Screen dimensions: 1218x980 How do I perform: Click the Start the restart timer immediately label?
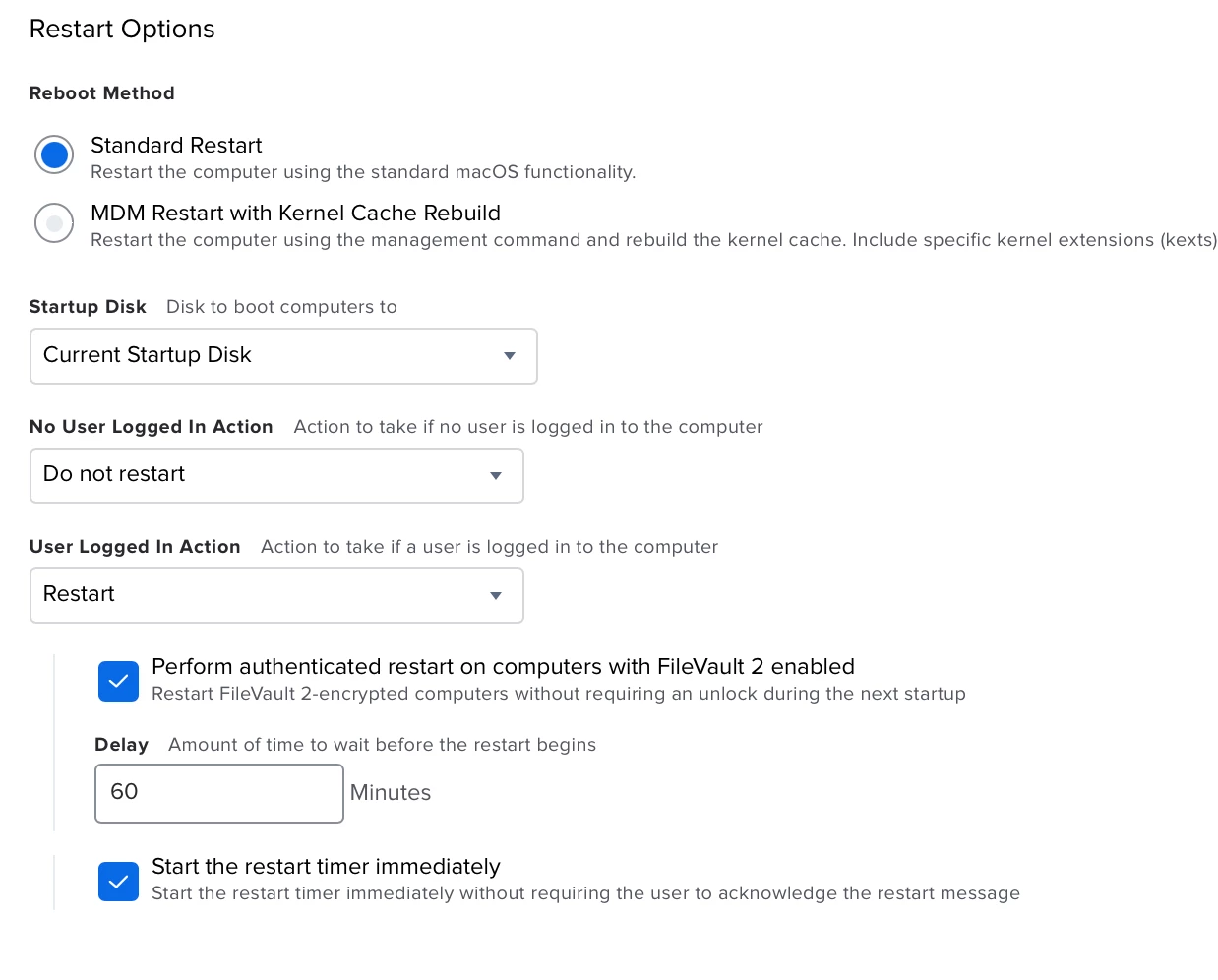pos(326,867)
